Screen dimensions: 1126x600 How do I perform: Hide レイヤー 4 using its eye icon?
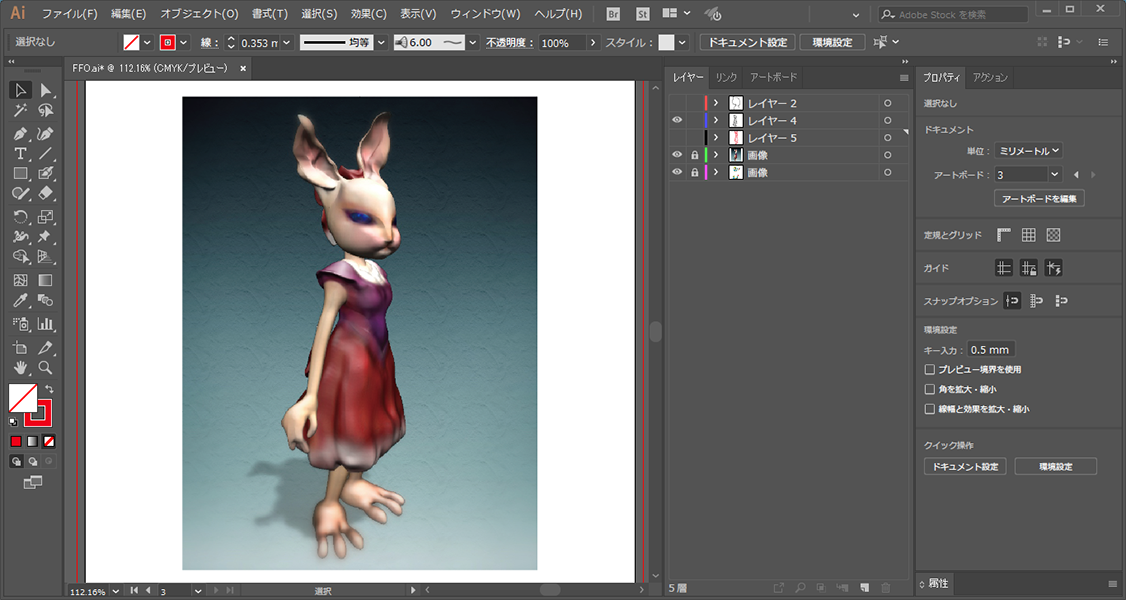tap(676, 120)
